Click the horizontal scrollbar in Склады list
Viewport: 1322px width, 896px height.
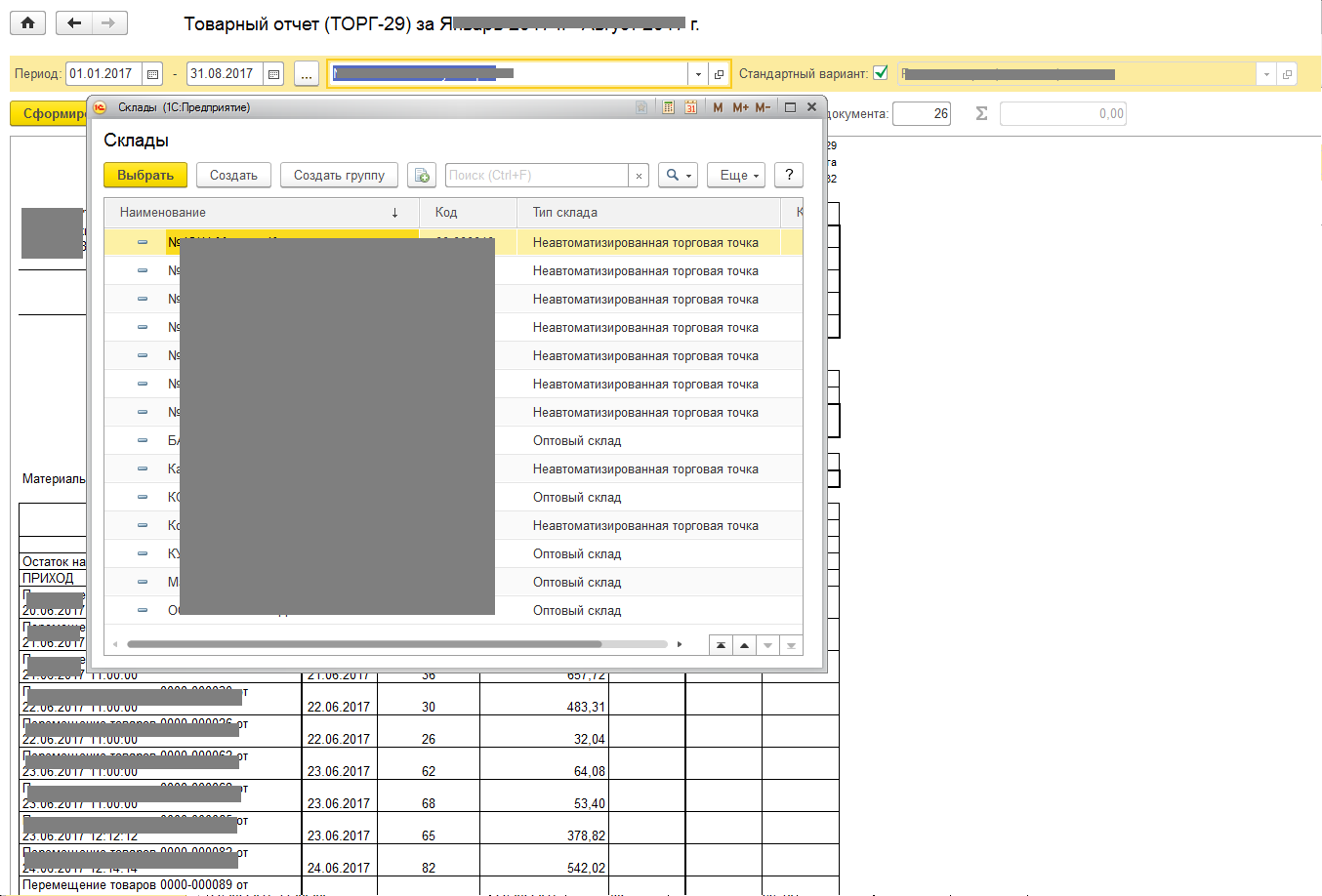[364, 644]
